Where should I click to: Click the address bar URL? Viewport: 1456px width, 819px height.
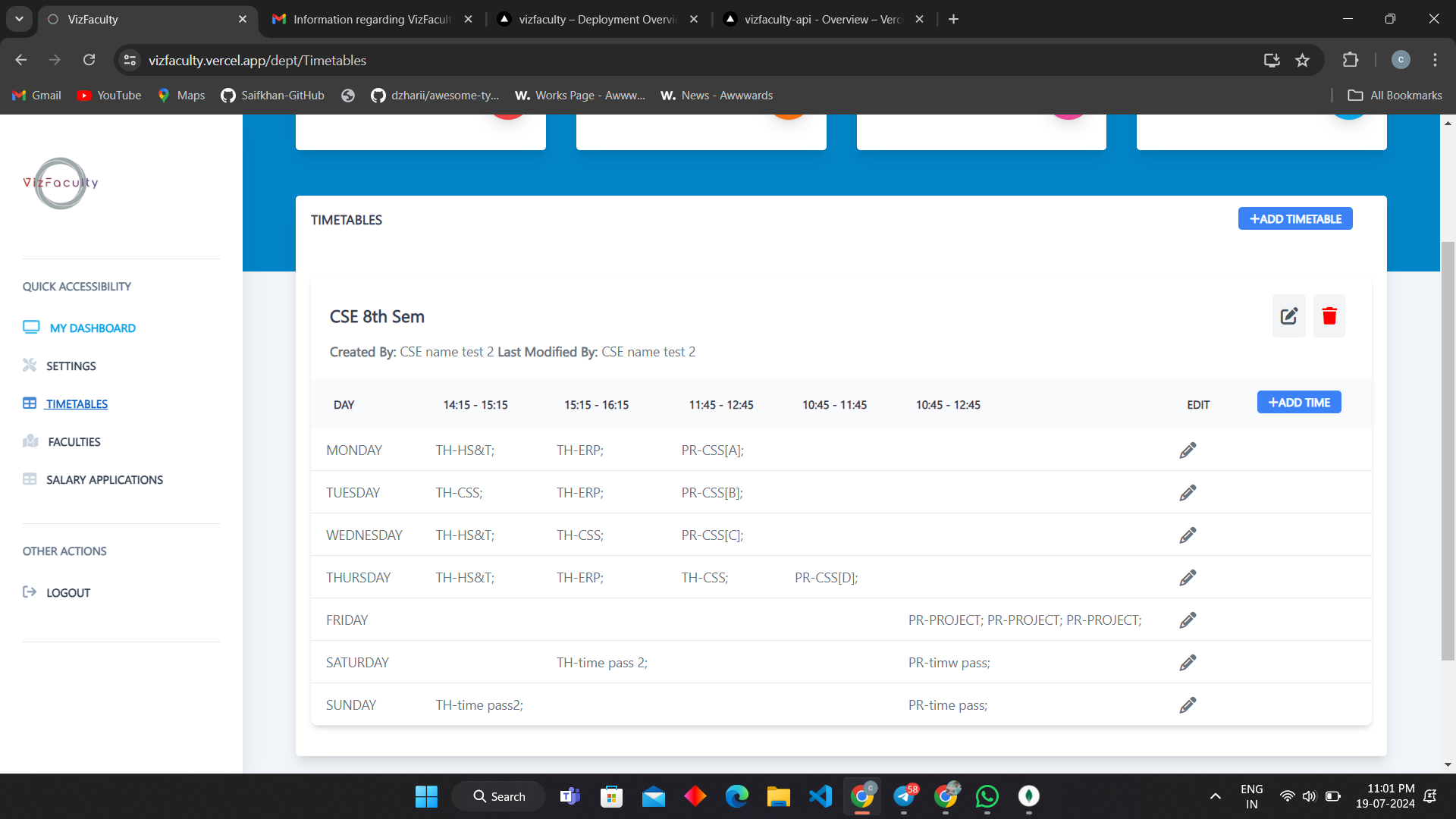[257, 60]
